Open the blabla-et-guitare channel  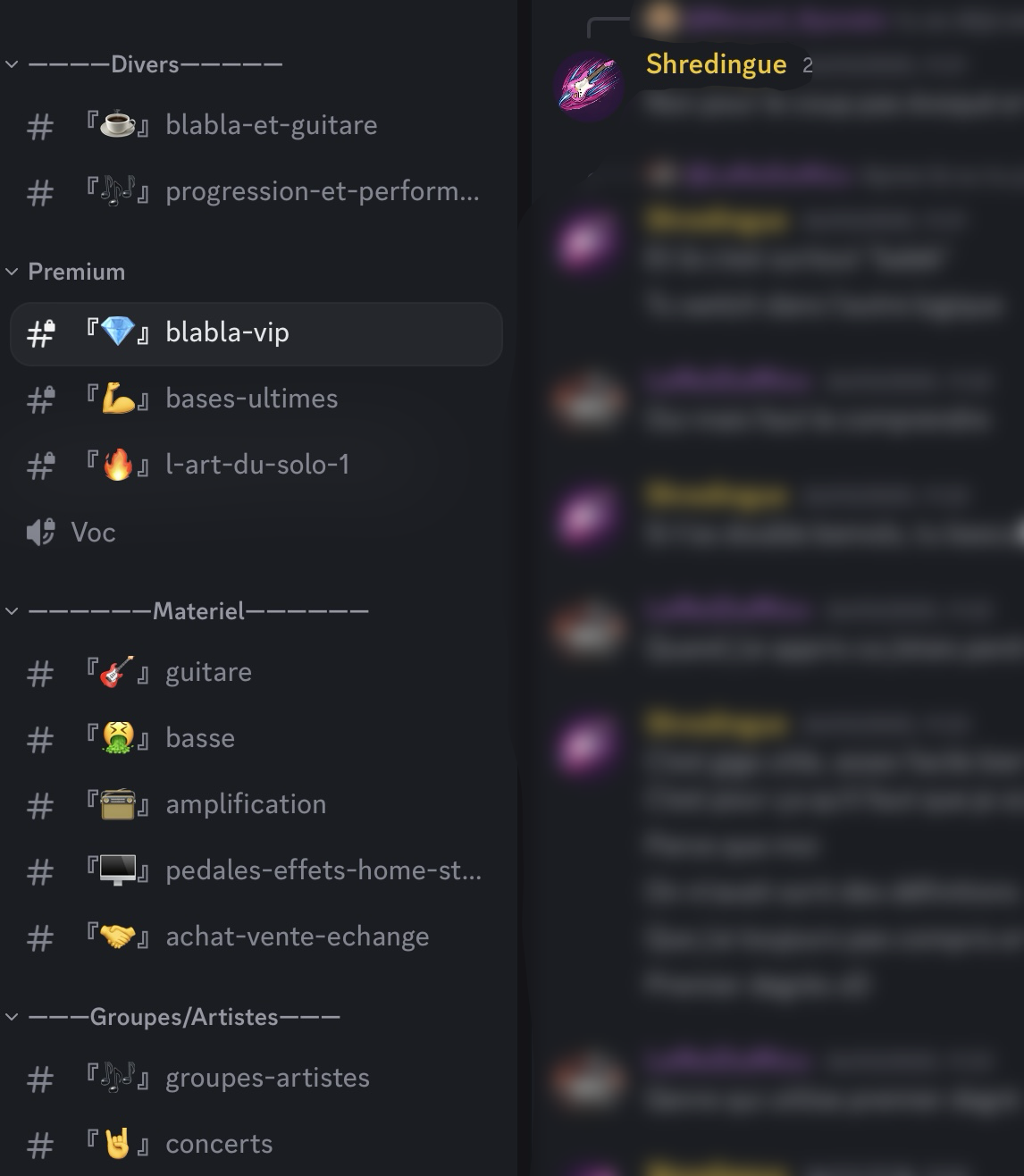point(256,125)
